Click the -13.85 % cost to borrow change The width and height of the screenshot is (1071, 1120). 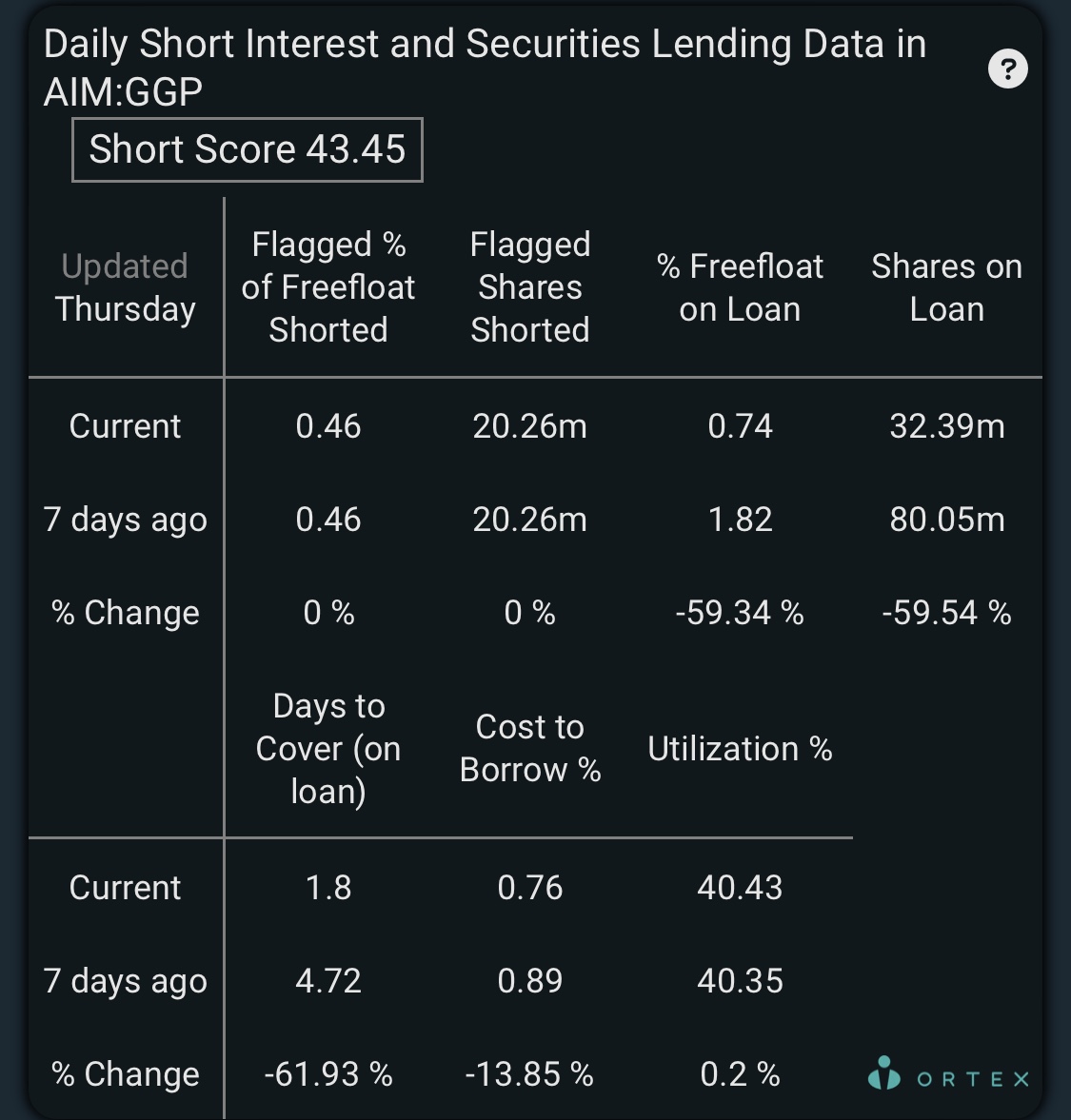[529, 1074]
